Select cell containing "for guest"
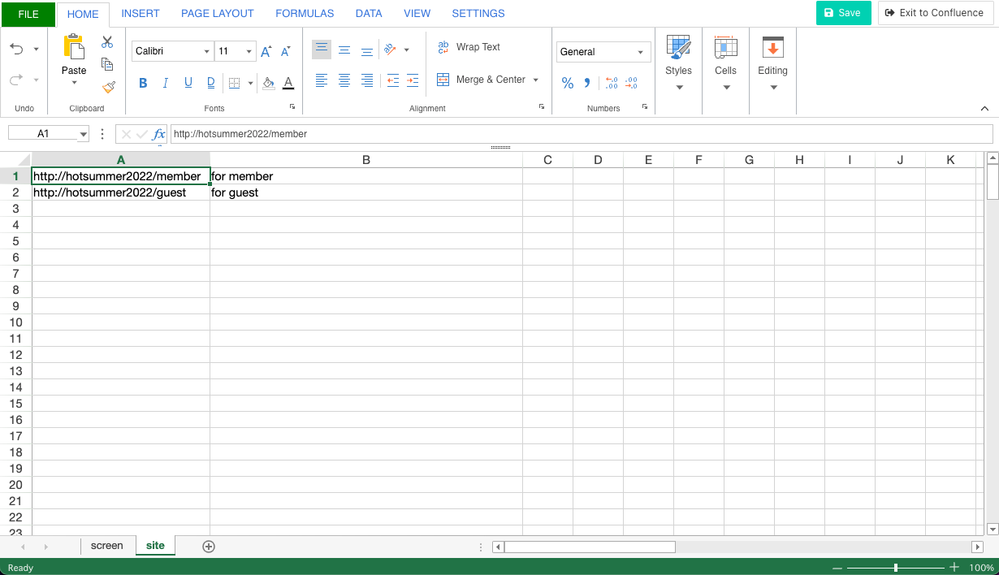Image resolution: width=999 pixels, height=575 pixels. 366,192
